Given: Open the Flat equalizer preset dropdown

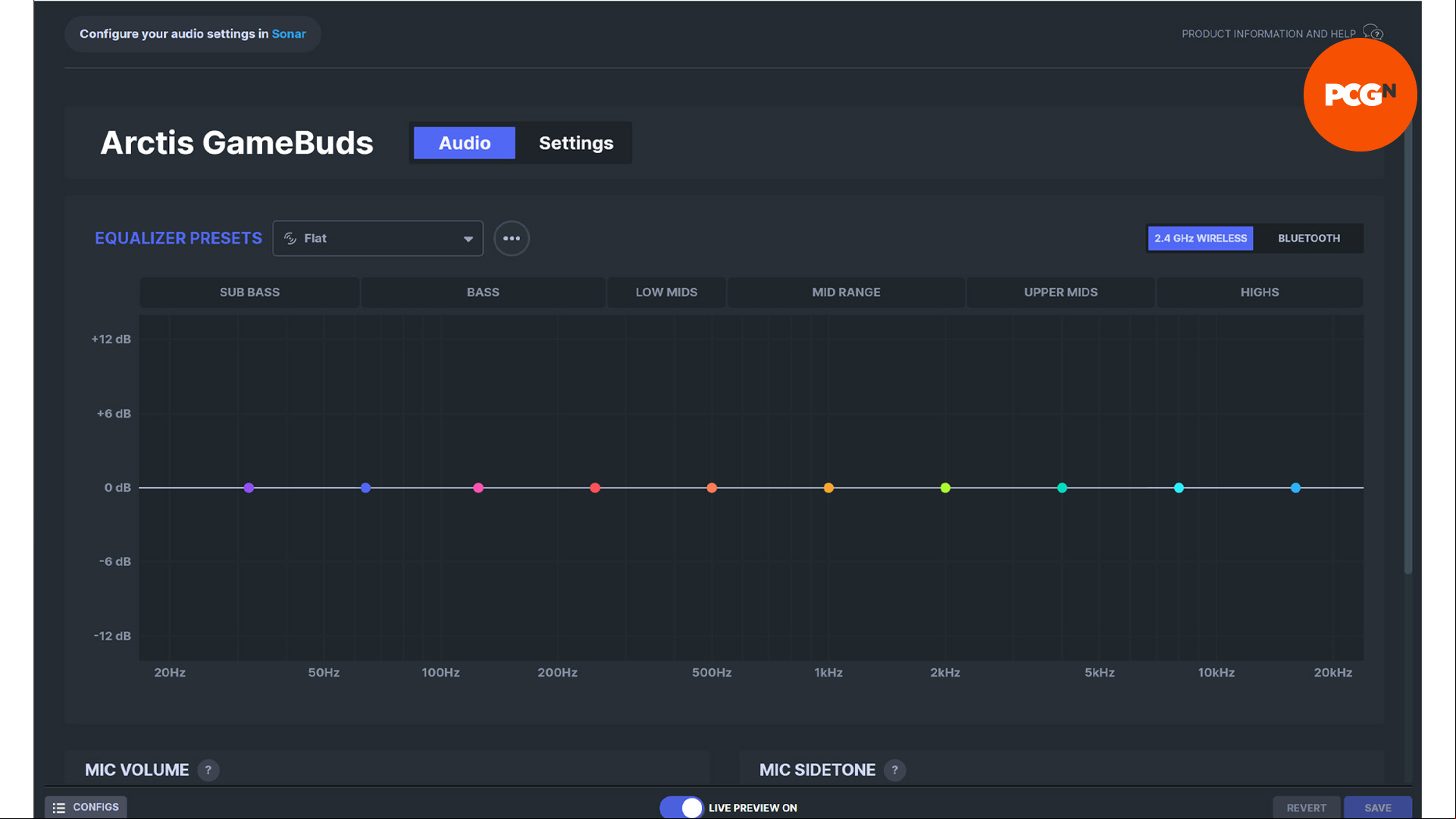Looking at the screenshot, I should coord(377,239).
